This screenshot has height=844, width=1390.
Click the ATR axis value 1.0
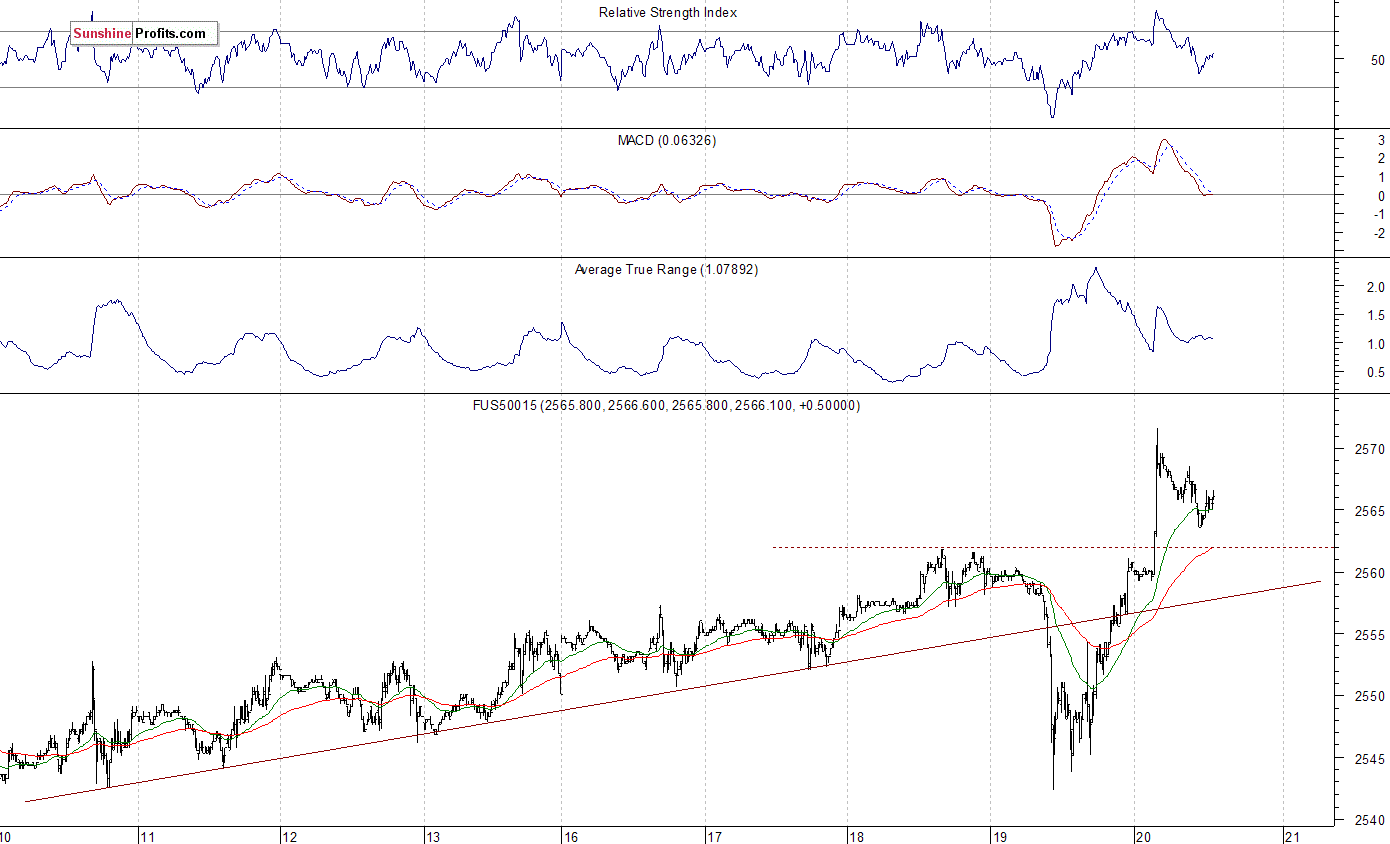coord(1376,345)
